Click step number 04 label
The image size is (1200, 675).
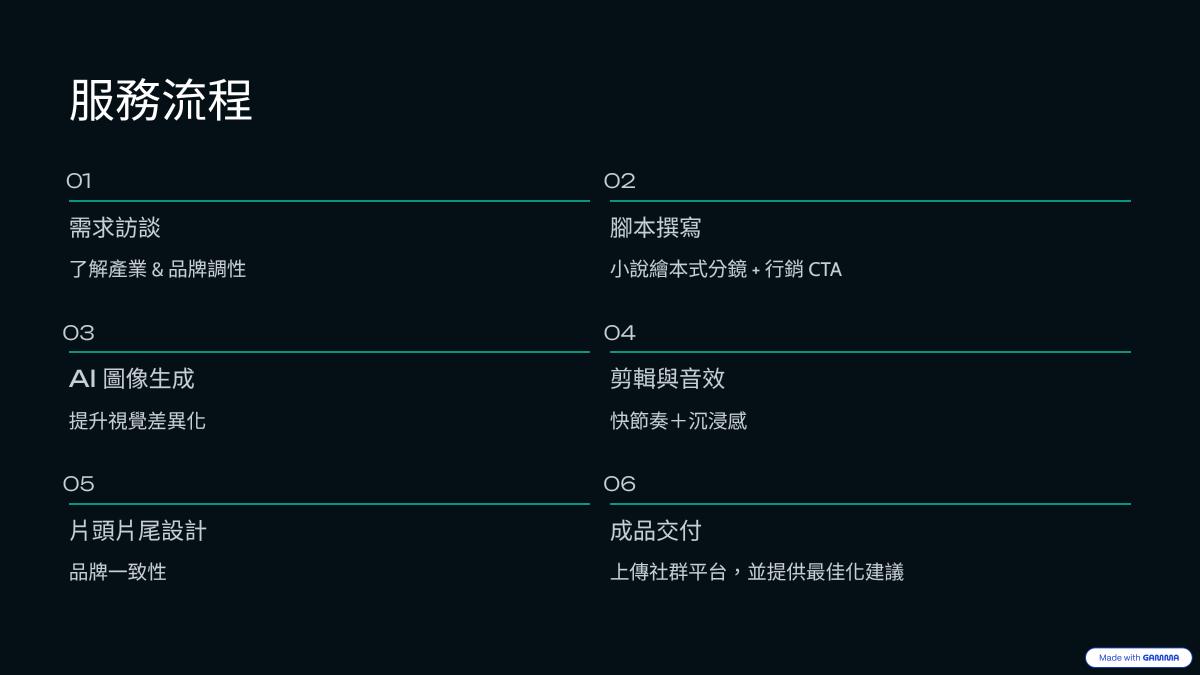coord(620,333)
